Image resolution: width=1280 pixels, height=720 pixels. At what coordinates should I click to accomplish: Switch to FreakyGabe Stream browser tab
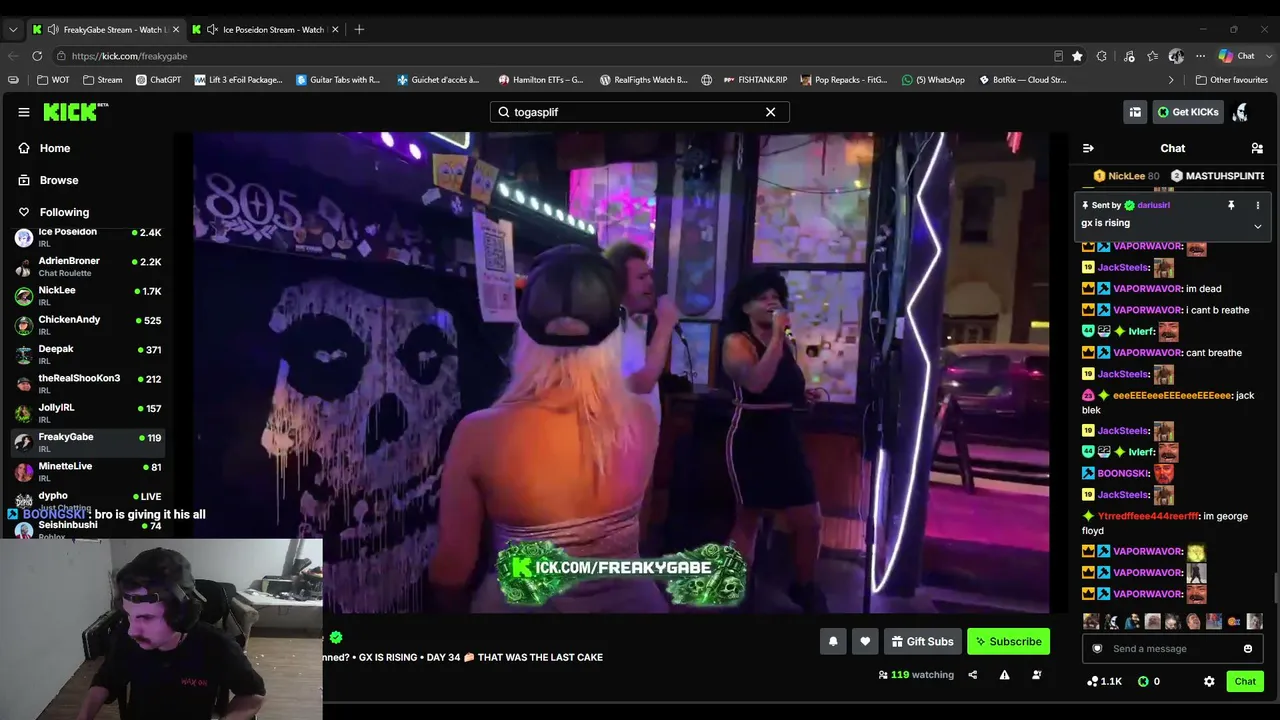pos(105,29)
